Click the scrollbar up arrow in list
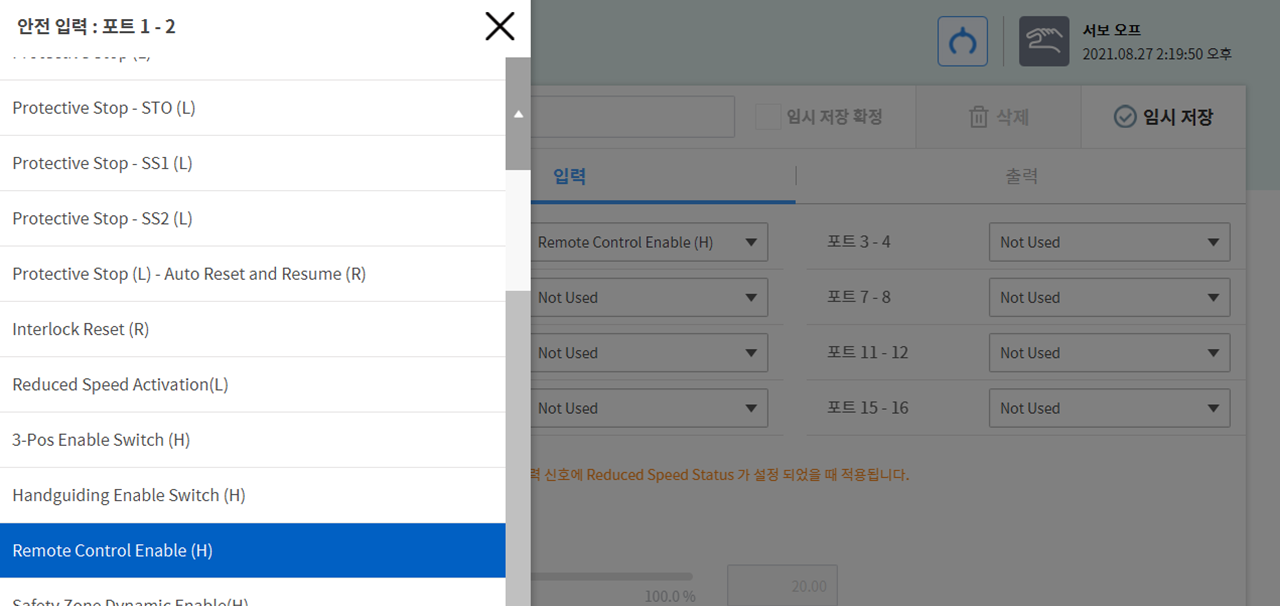 (x=518, y=114)
